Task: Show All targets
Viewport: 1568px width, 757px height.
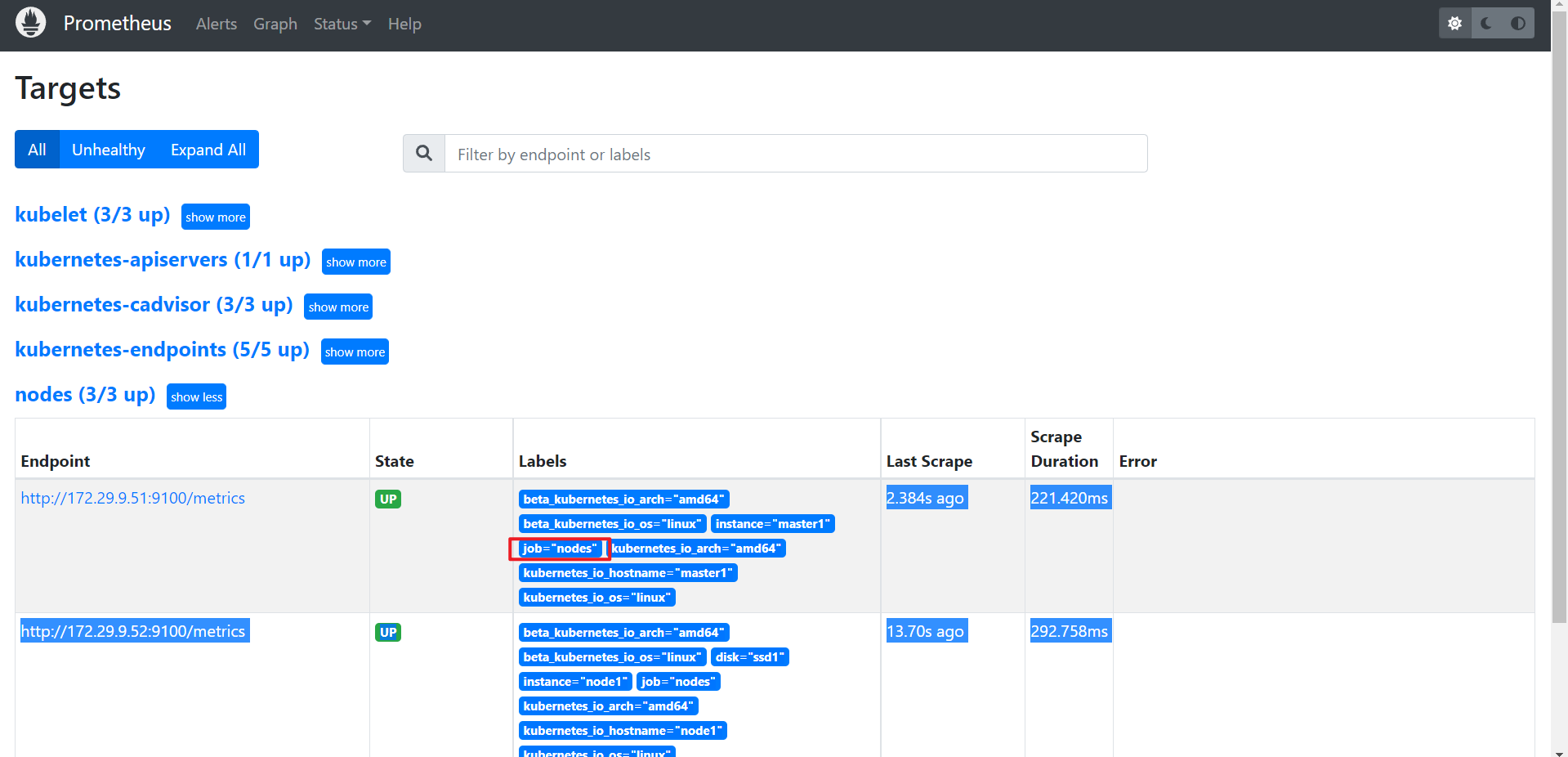Action: pyautogui.click(x=37, y=150)
